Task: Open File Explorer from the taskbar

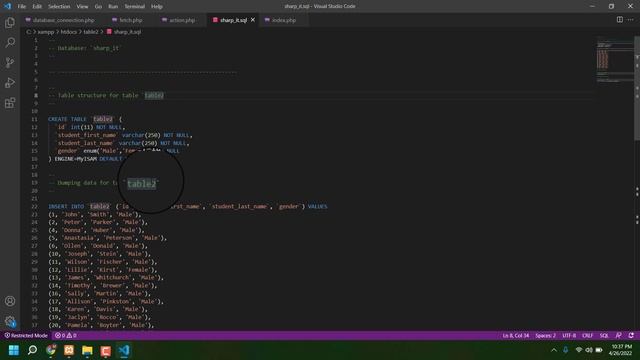Action: (87, 350)
